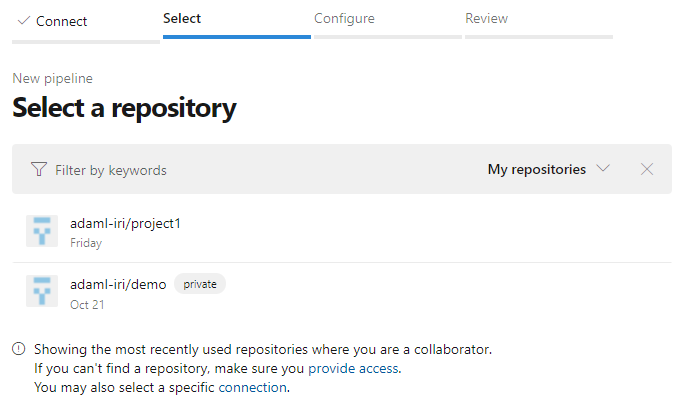Click the private badge on demo
The height and width of the screenshot is (399, 676).
(x=200, y=284)
